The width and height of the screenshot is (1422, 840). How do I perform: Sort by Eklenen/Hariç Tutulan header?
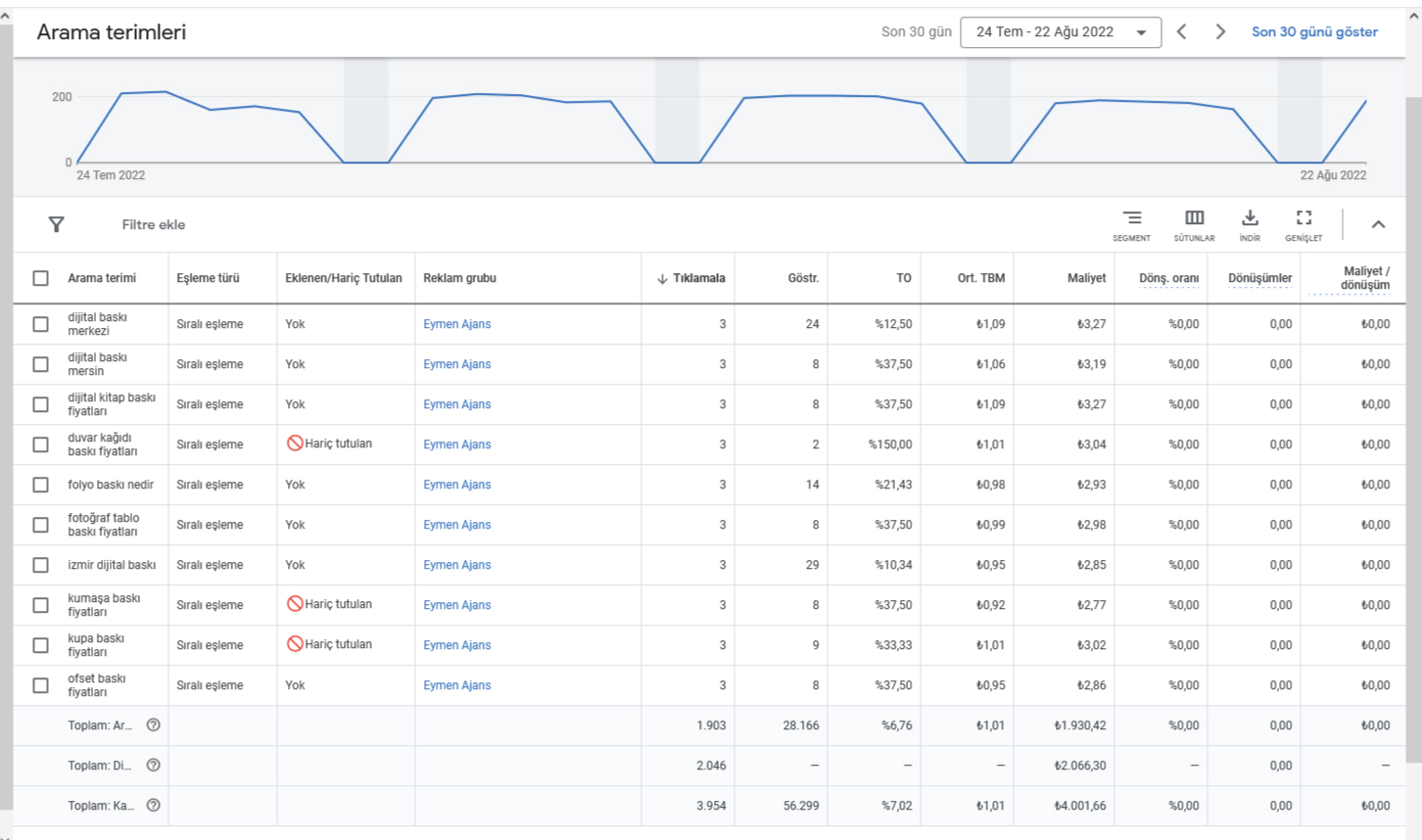point(344,278)
